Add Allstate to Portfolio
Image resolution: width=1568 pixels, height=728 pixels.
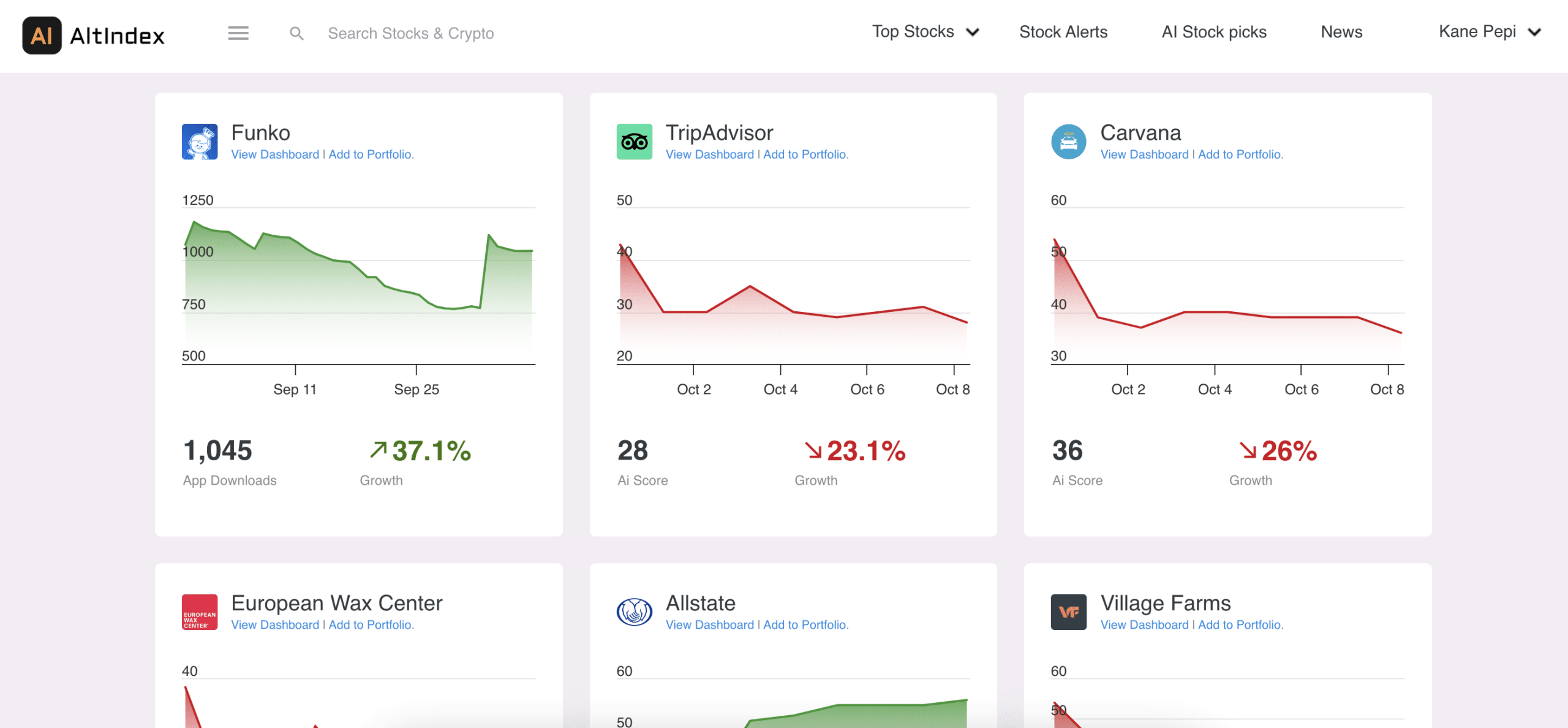tap(806, 624)
